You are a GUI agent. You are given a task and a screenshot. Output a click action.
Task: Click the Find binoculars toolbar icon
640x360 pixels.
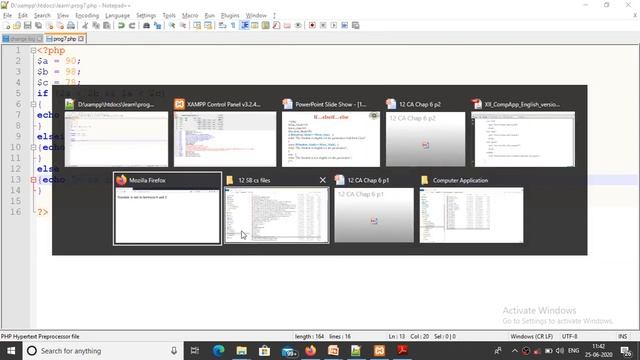(146, 25)
